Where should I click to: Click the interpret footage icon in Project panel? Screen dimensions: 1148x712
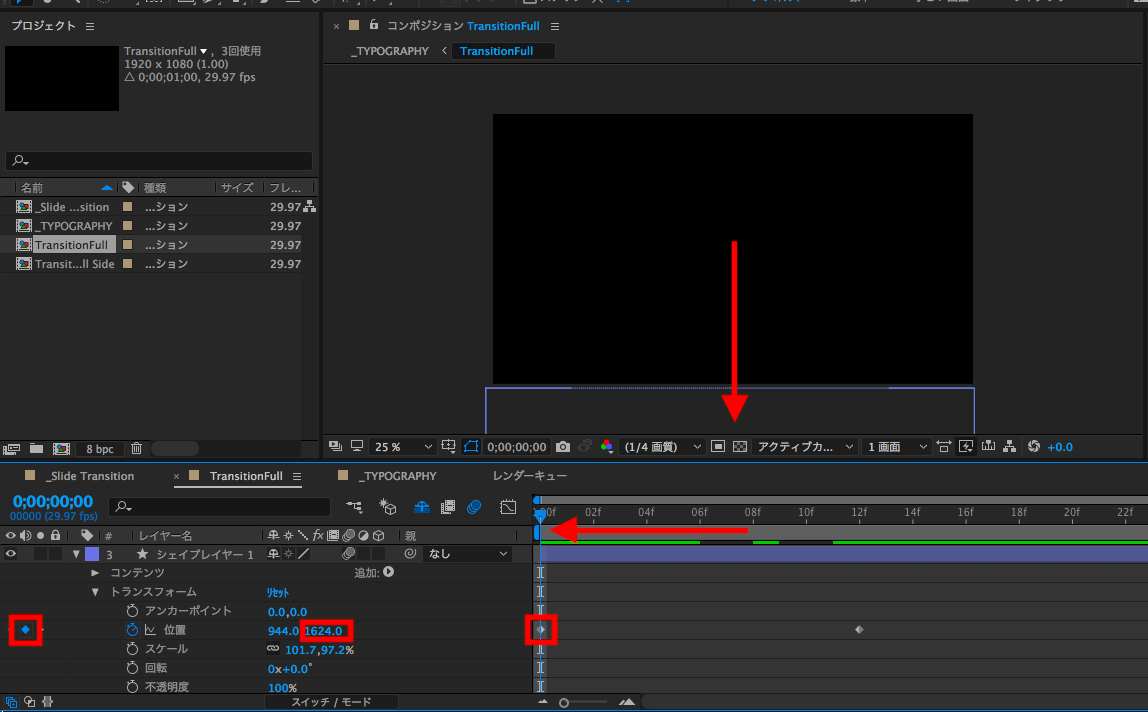pyautogui.click(x=11, y=448)
